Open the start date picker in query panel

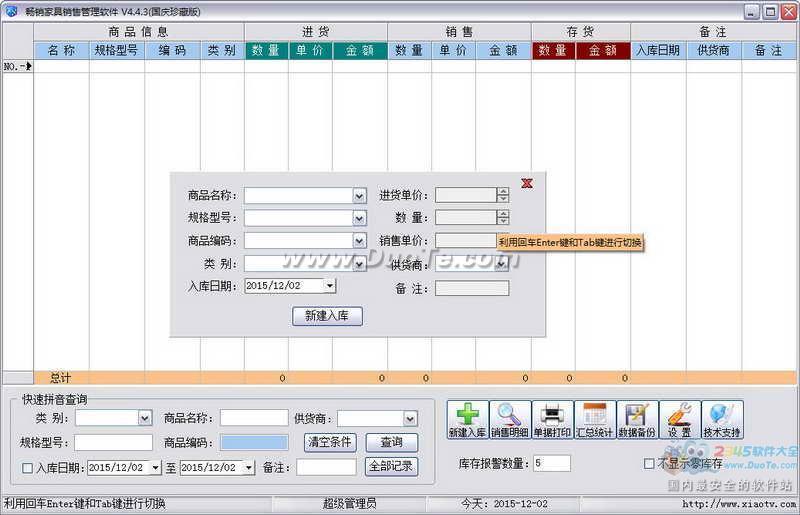tap(155, 468)
